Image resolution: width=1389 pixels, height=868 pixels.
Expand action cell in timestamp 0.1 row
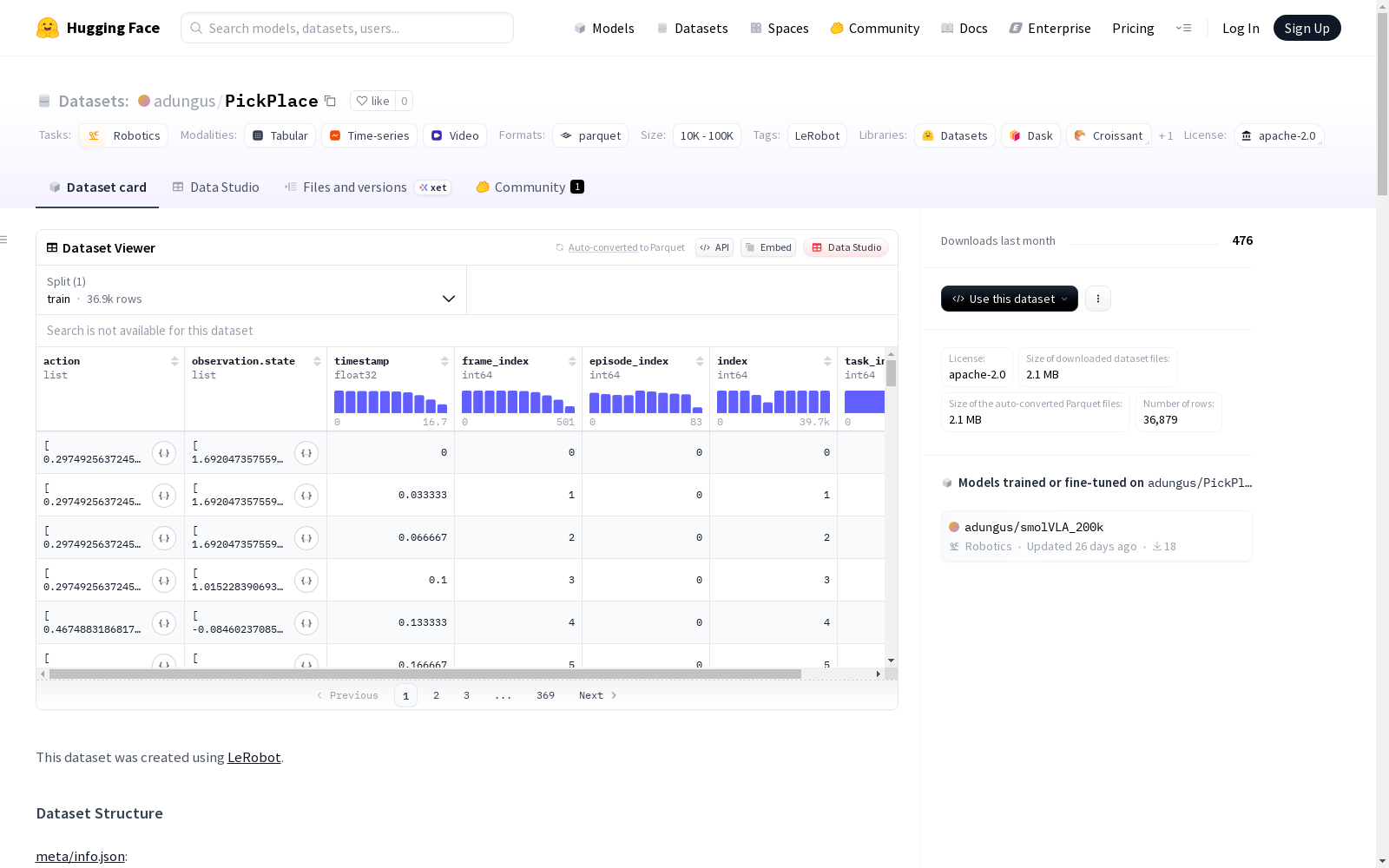(x=164, y=581)
